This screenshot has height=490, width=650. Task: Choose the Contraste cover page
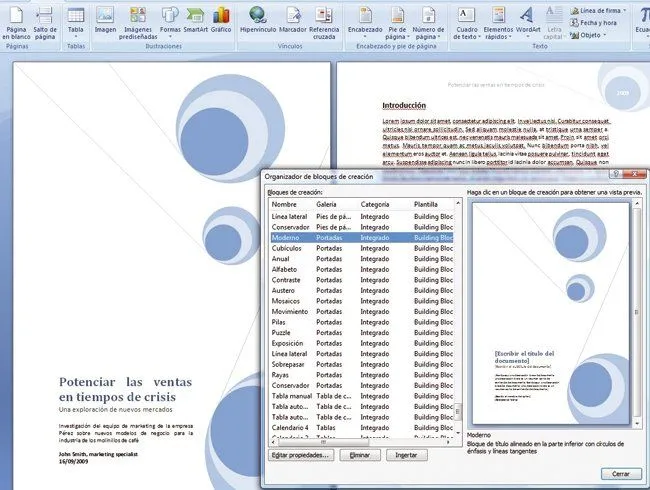pos(362,280)
